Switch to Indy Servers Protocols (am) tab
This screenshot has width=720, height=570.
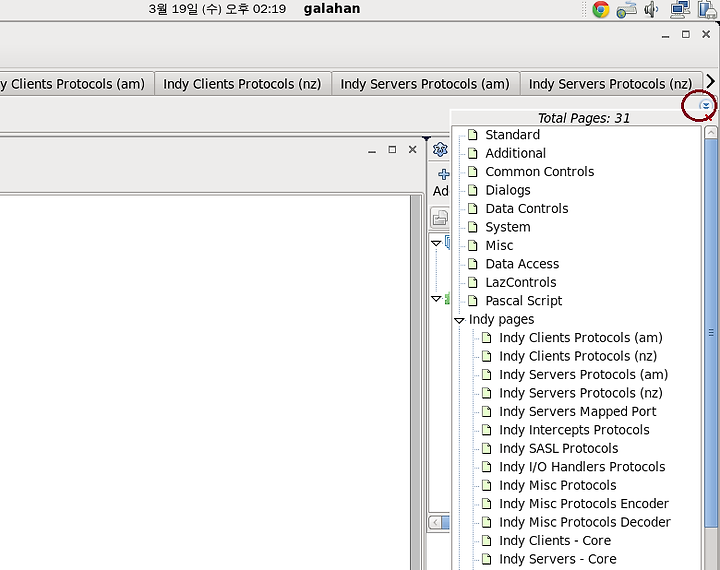(425, 84)
